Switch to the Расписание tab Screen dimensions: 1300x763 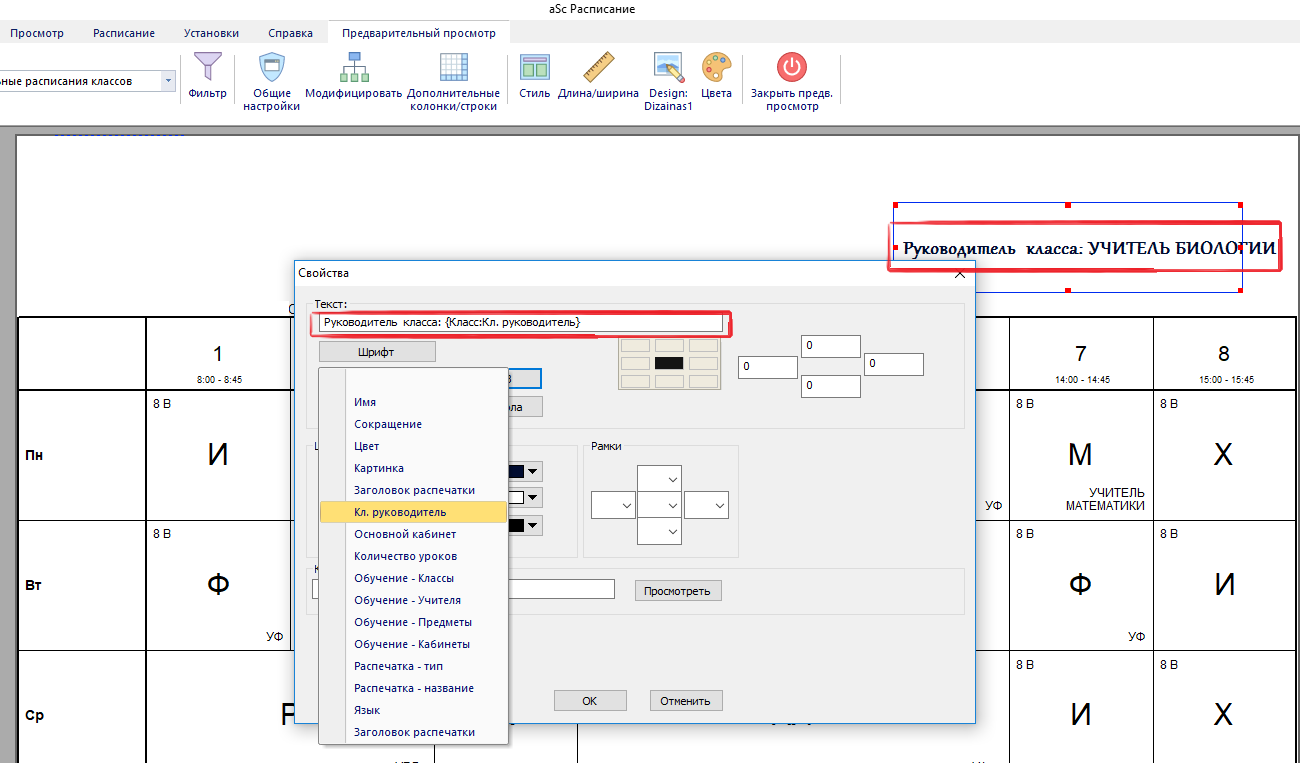tap(124, 33)
